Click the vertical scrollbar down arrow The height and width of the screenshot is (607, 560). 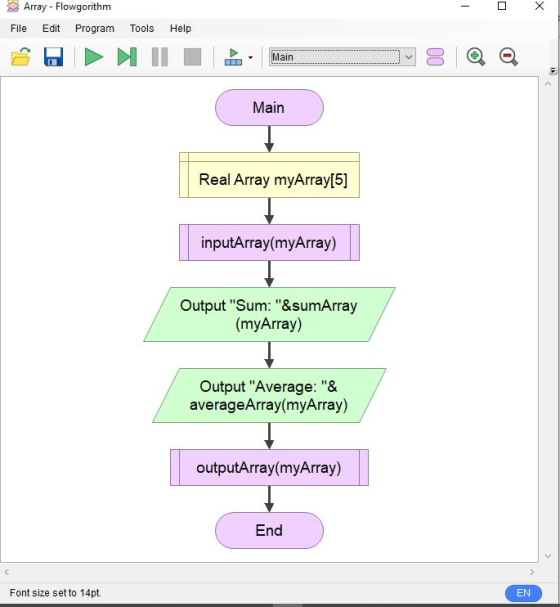point(548,556)
